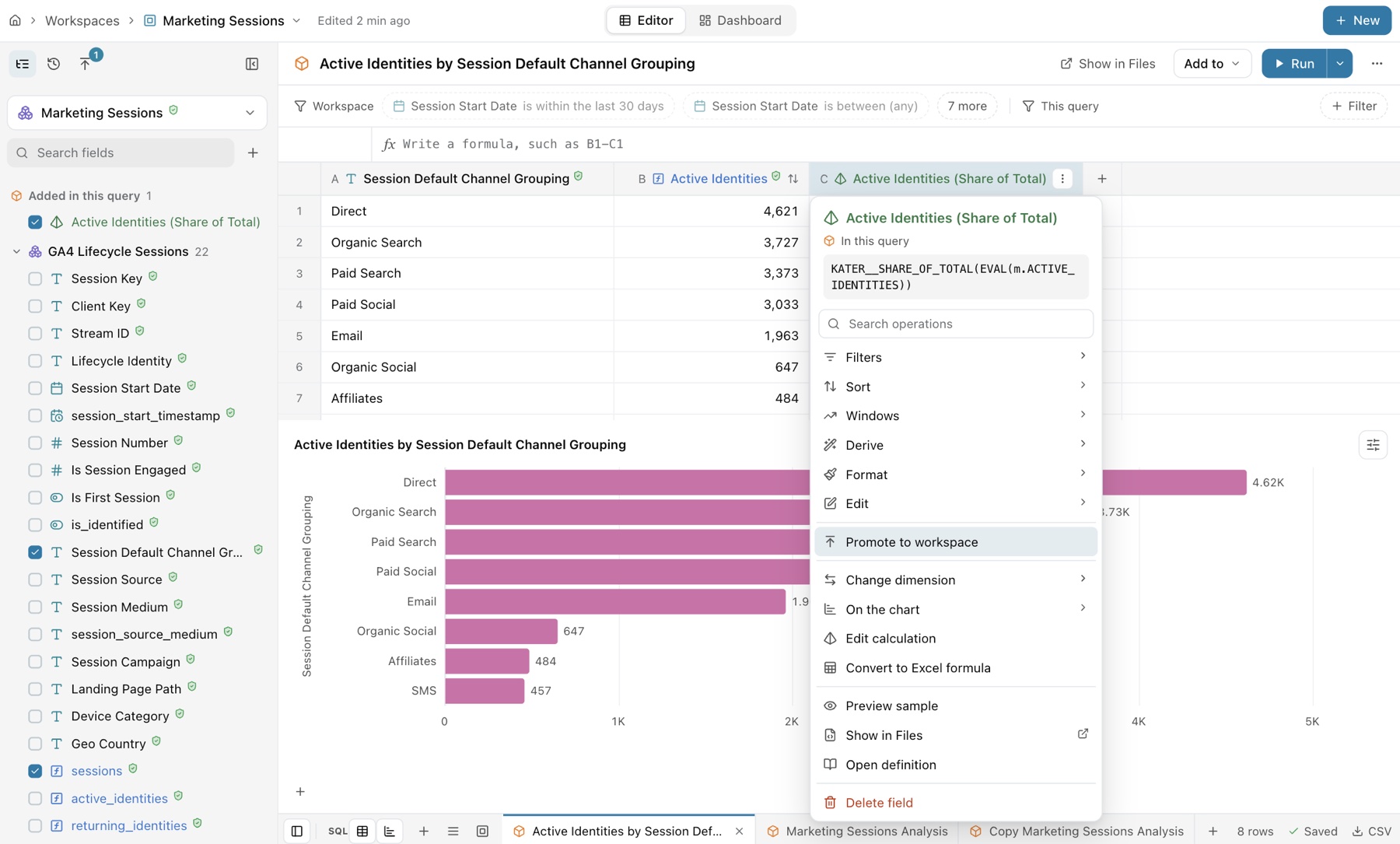This screenshot has width=1400, height=844.
Task: Click the Search operations field
Action: point(956,324)
